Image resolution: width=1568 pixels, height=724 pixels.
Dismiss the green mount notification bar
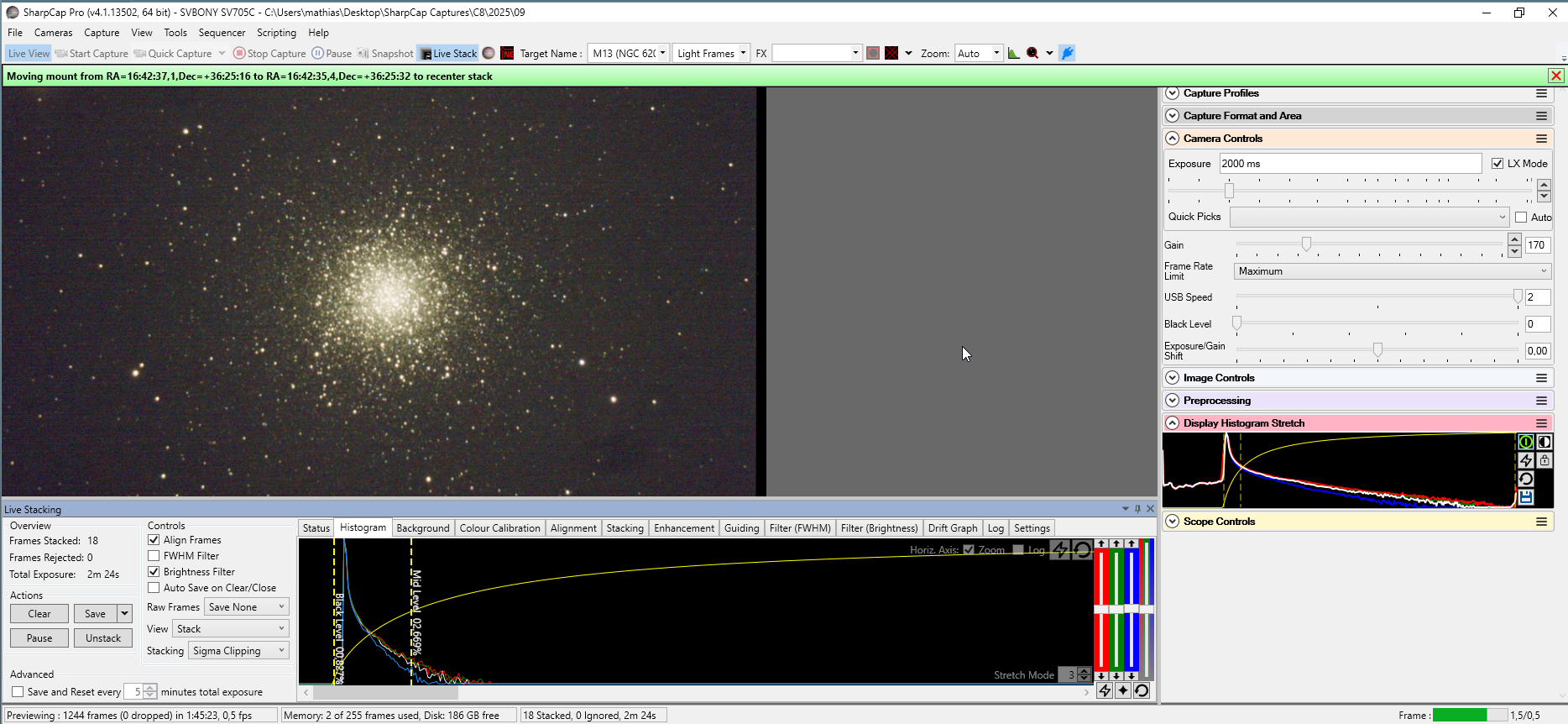pos(1556,76)
